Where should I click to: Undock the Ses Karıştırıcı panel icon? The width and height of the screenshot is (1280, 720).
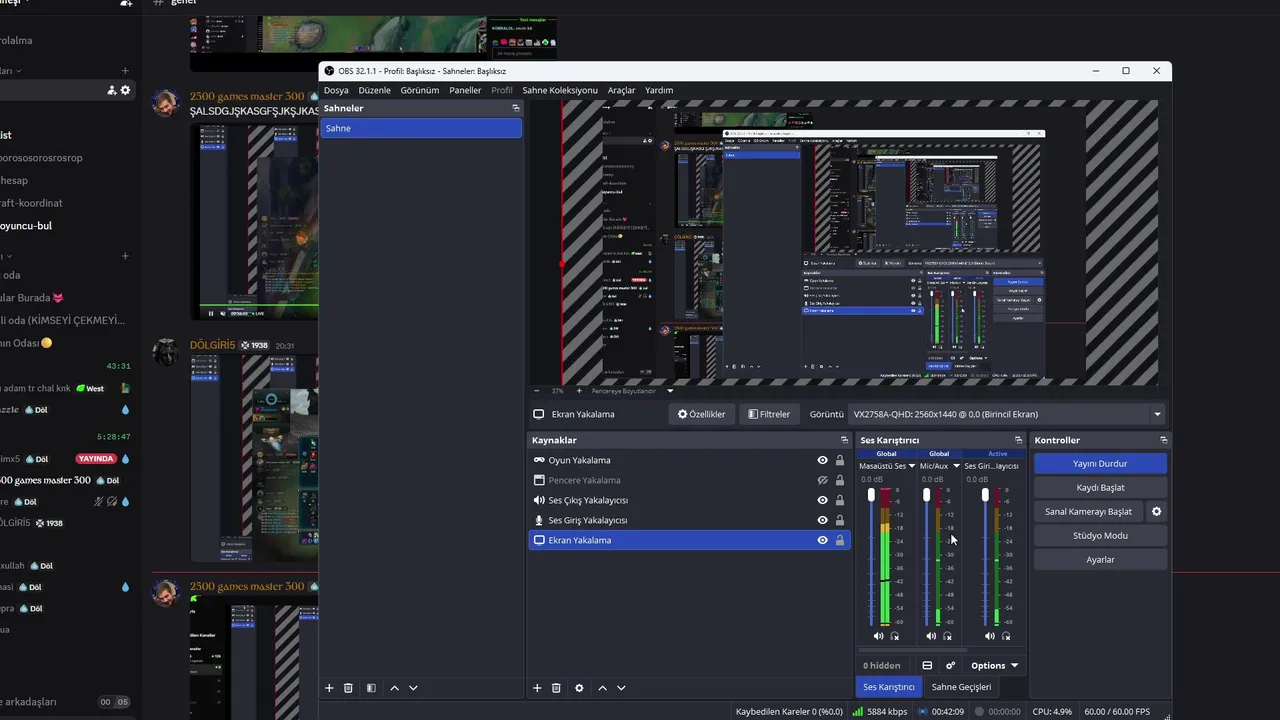tap(1018, 440)
